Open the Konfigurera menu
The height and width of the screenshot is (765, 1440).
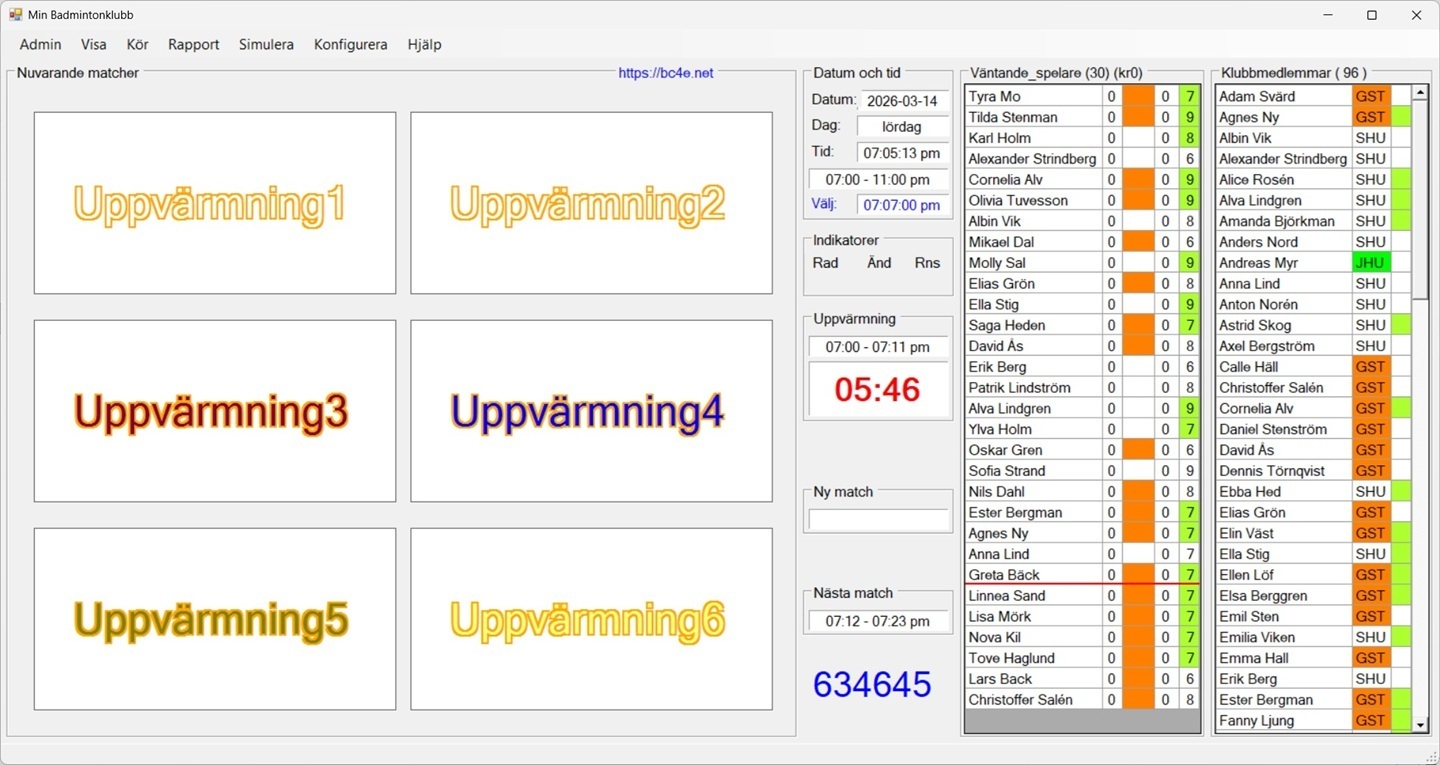[x=351, y=44]
